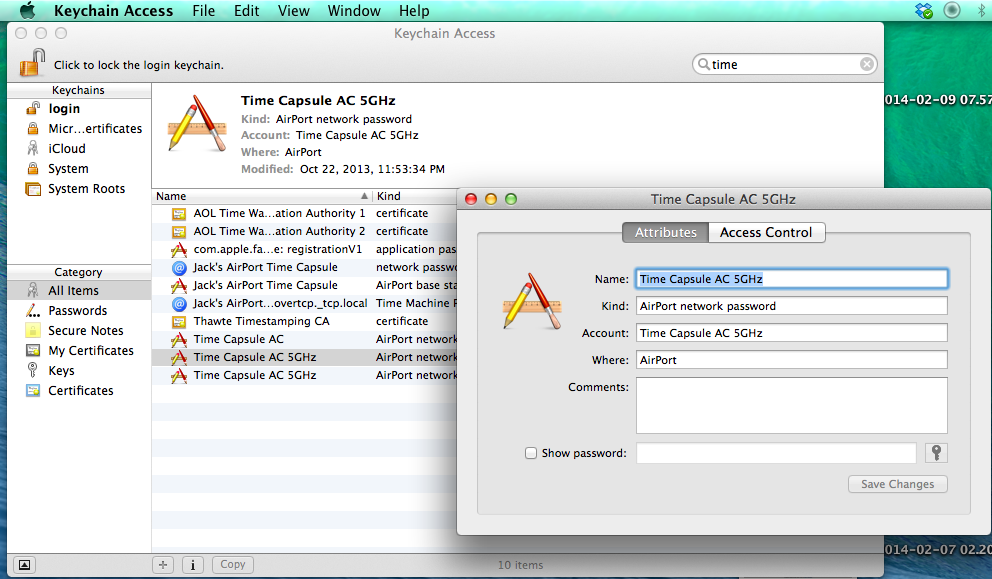Sort the list by Name column

[x=262, y=196]
